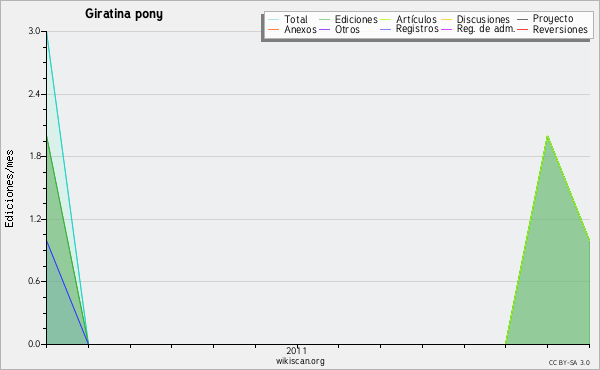Viewport: 600px width, 370px height.
Task: Click the red Reversiones legend line swatch
Action: 522,29
